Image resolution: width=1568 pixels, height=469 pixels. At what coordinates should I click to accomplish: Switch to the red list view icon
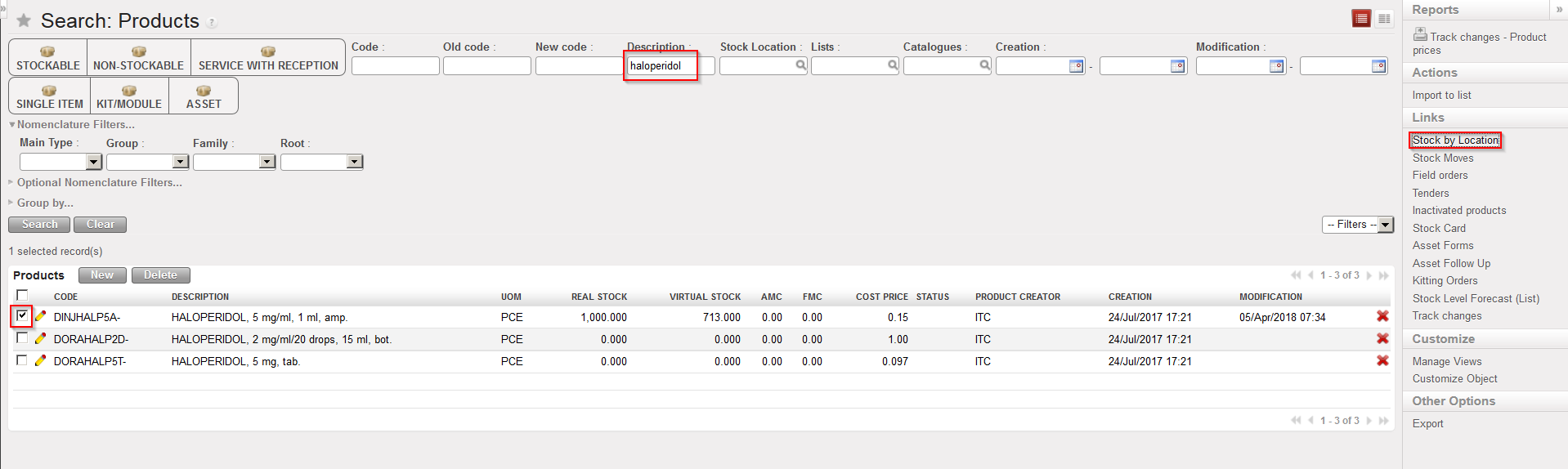point(1361,19)
